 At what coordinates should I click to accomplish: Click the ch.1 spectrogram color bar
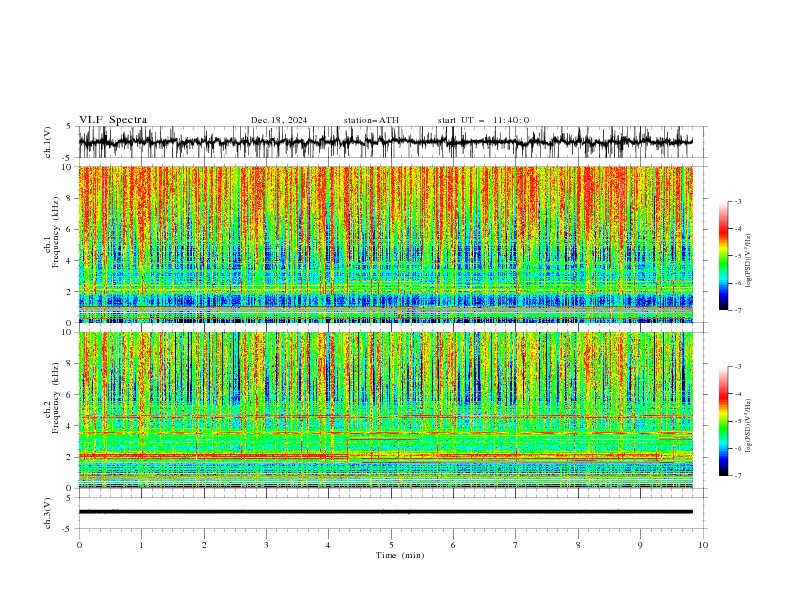click(723, 256)
